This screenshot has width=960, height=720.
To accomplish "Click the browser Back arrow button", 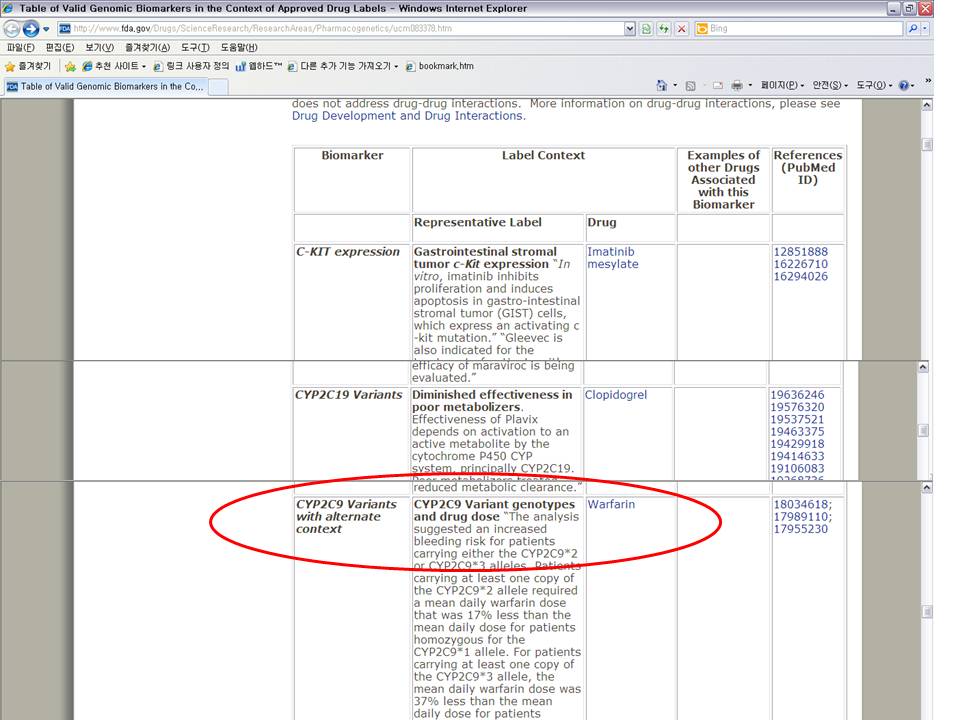I will 12,29.
